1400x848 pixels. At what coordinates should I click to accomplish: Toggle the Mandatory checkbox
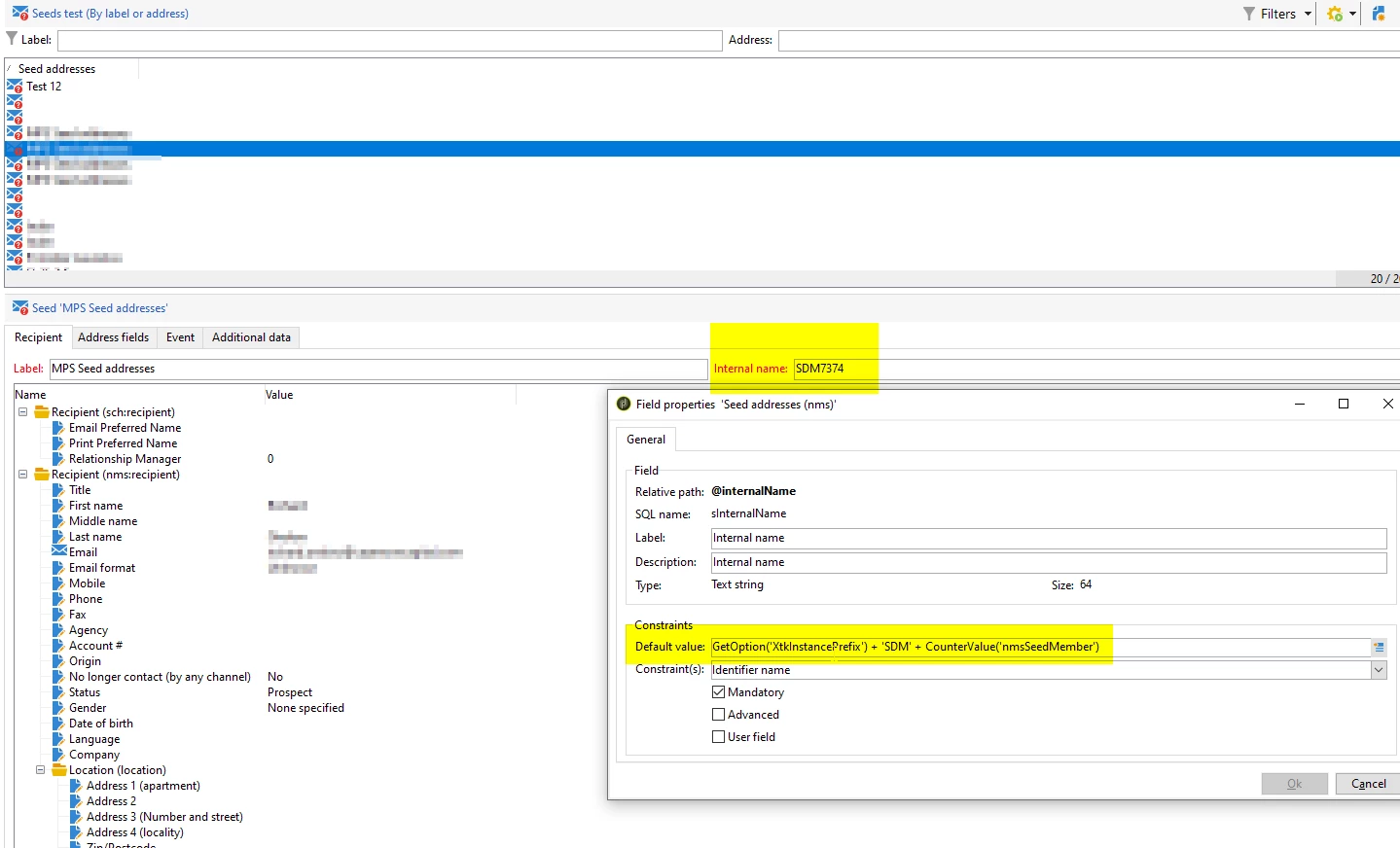pos(719,692)
